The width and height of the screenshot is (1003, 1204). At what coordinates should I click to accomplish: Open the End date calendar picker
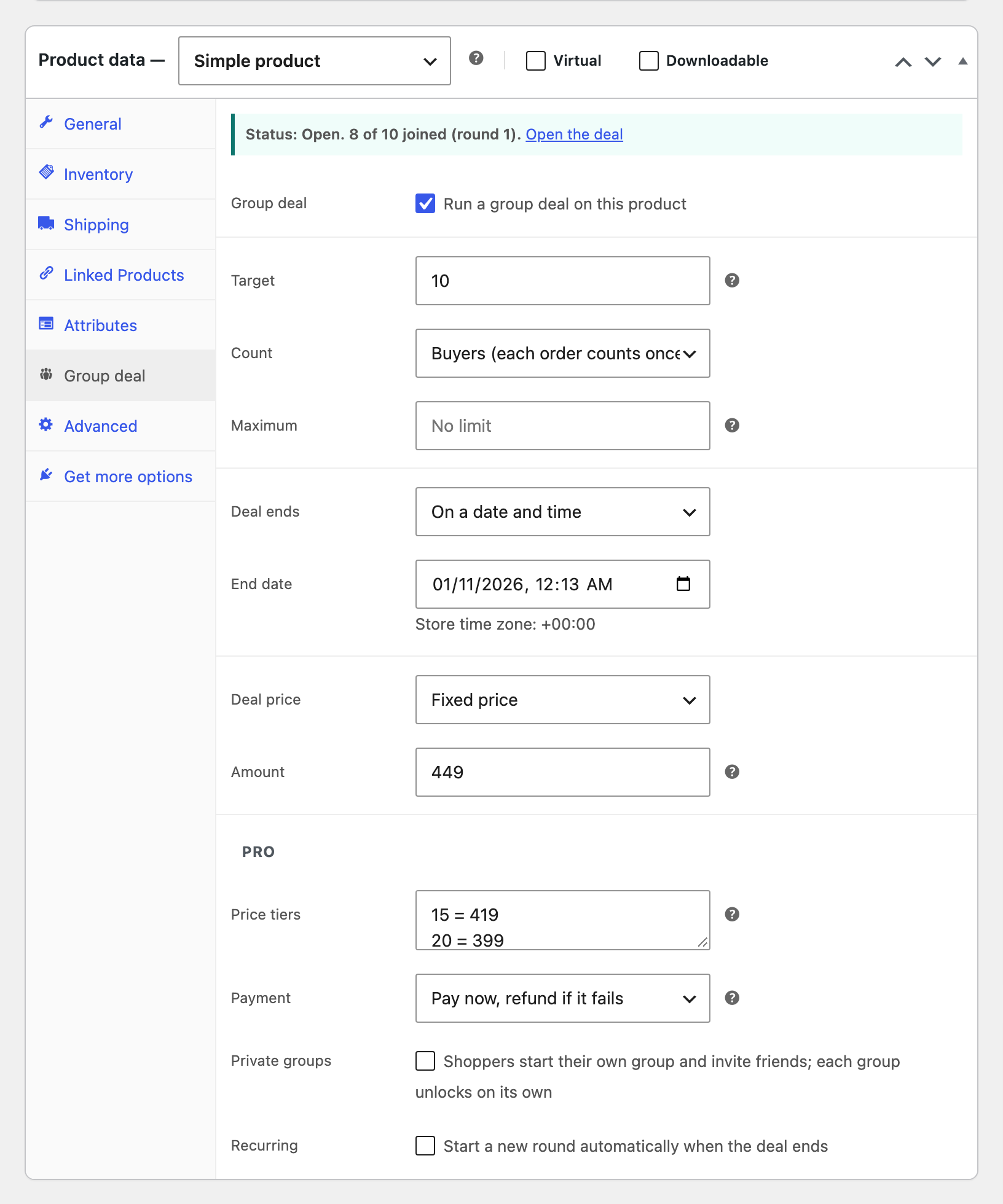pos(683,584)
